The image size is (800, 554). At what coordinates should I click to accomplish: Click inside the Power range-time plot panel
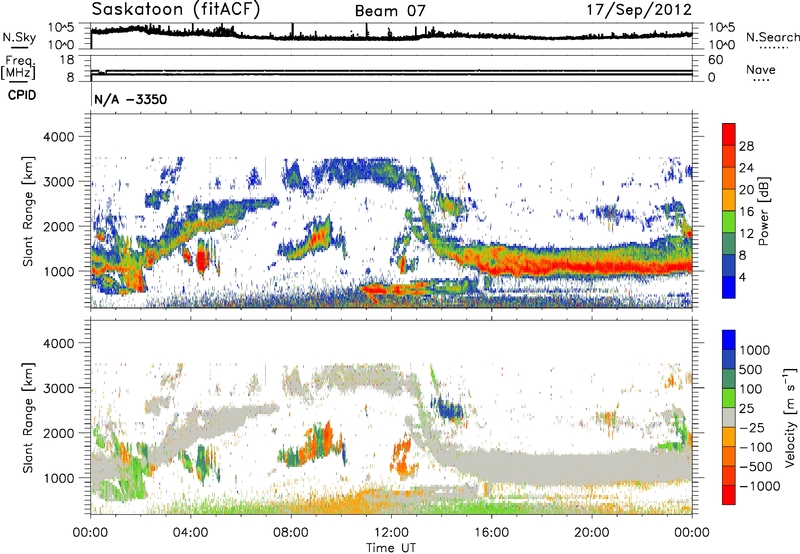coord(391,211)
